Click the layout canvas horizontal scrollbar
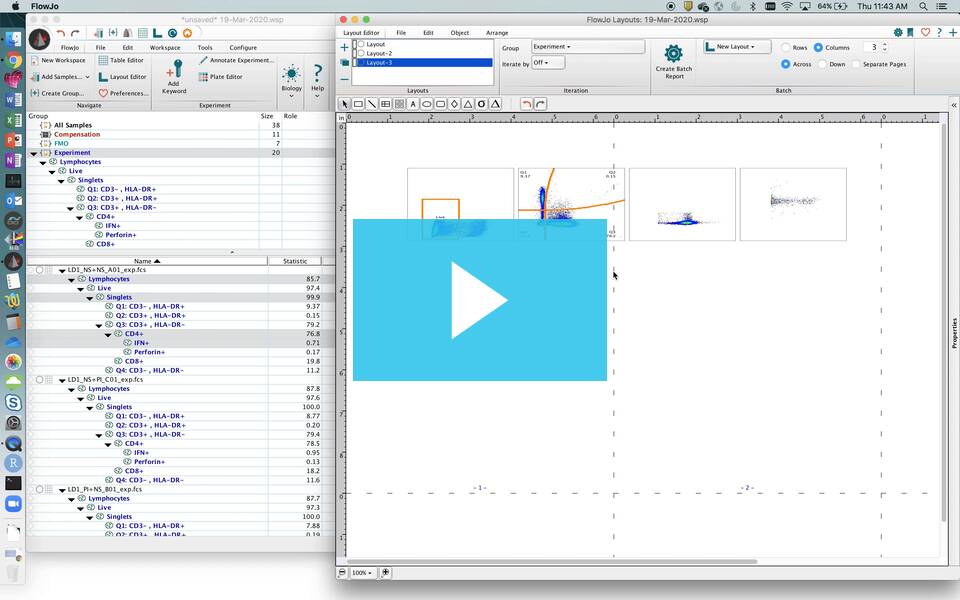This screenshot has width=960, height=600. 551,561
